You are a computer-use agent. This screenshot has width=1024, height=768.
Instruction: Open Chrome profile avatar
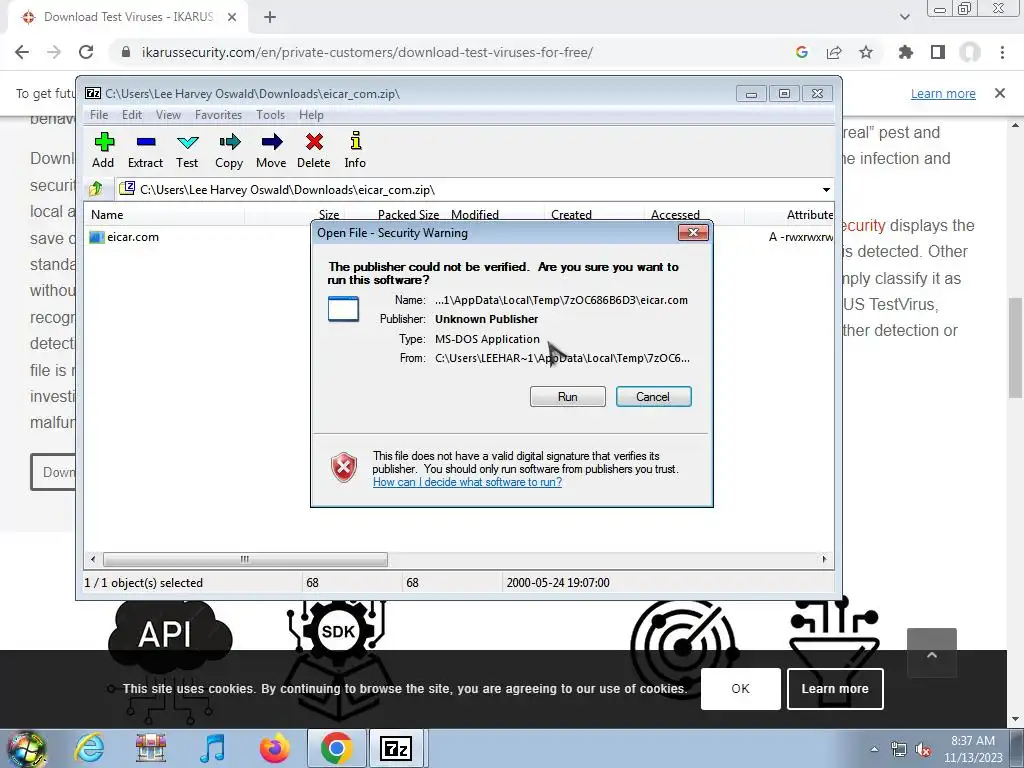pyautogui.click(x=970, y=52)
